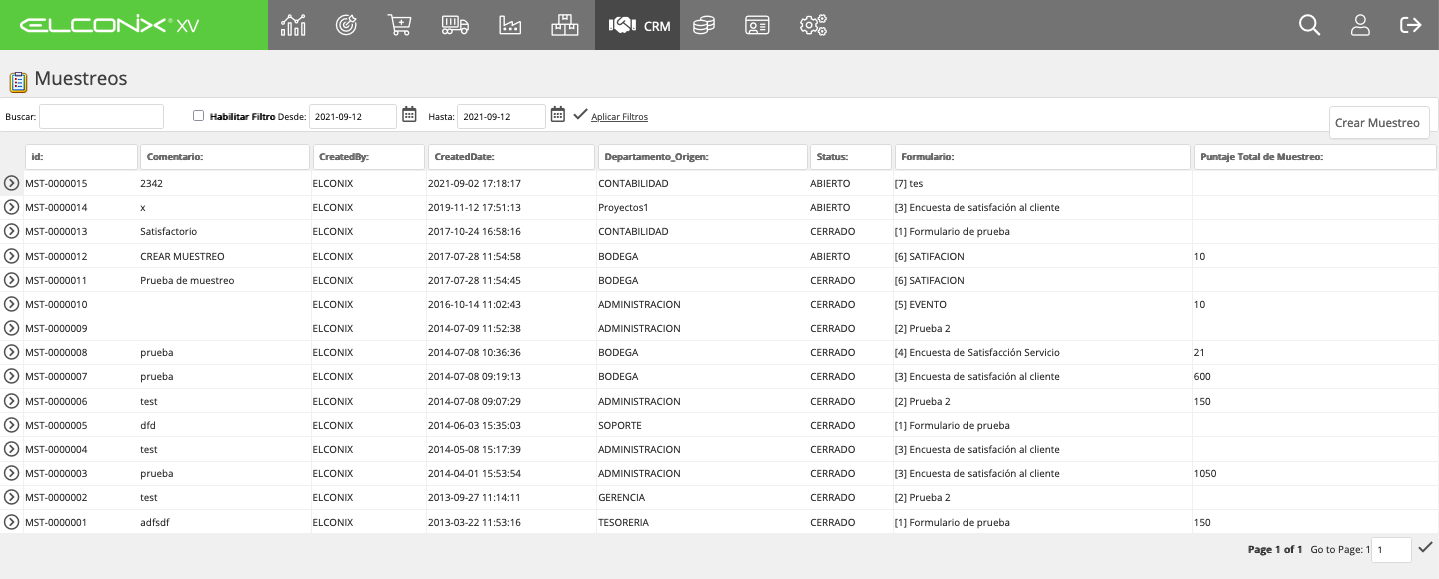Click the Puntaje Total de Muestreo filter field
The height and width of the screenshot is (579, 1439).
[1315, 157]
